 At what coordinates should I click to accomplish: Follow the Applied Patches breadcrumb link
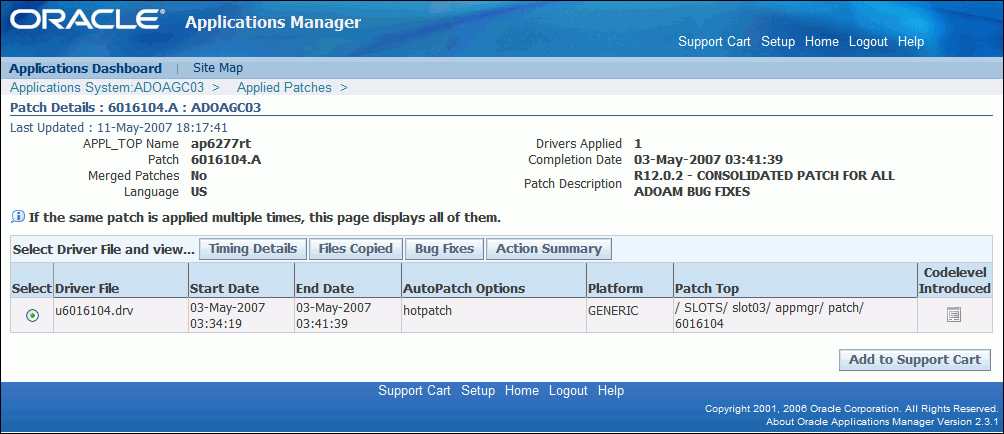284,87
